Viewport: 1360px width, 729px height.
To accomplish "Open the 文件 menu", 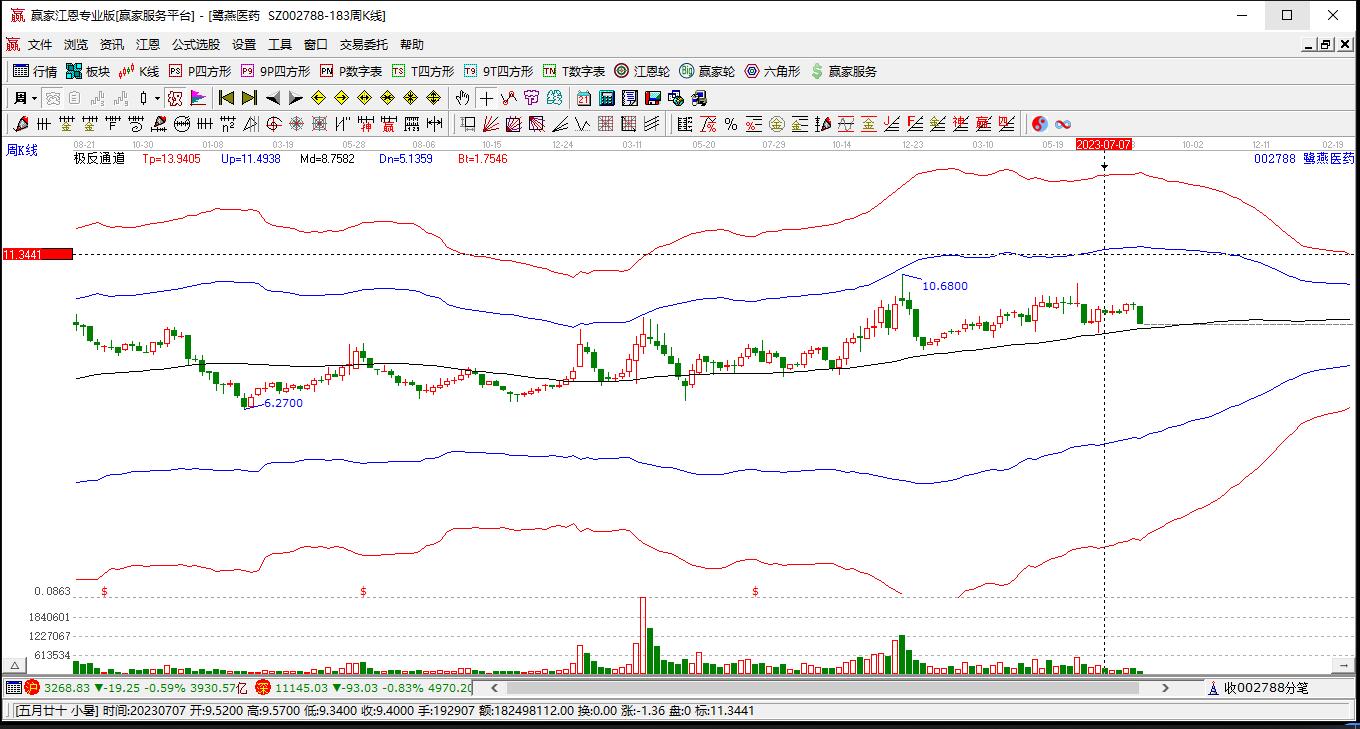I will (x=40, y=44).
